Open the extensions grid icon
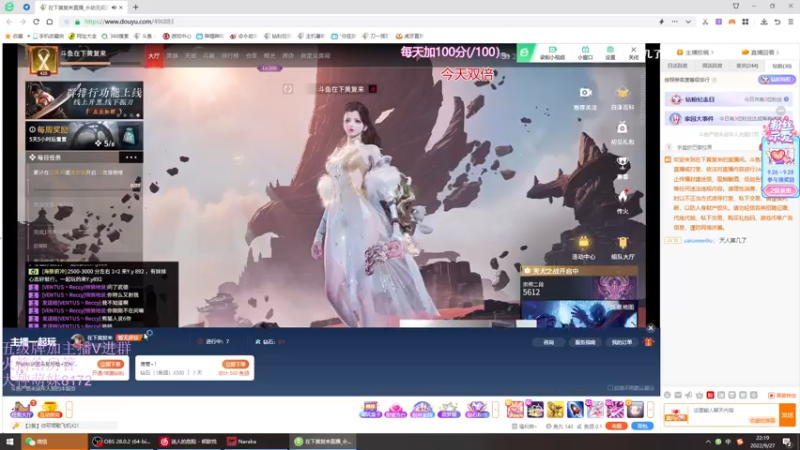 [745, 22]
